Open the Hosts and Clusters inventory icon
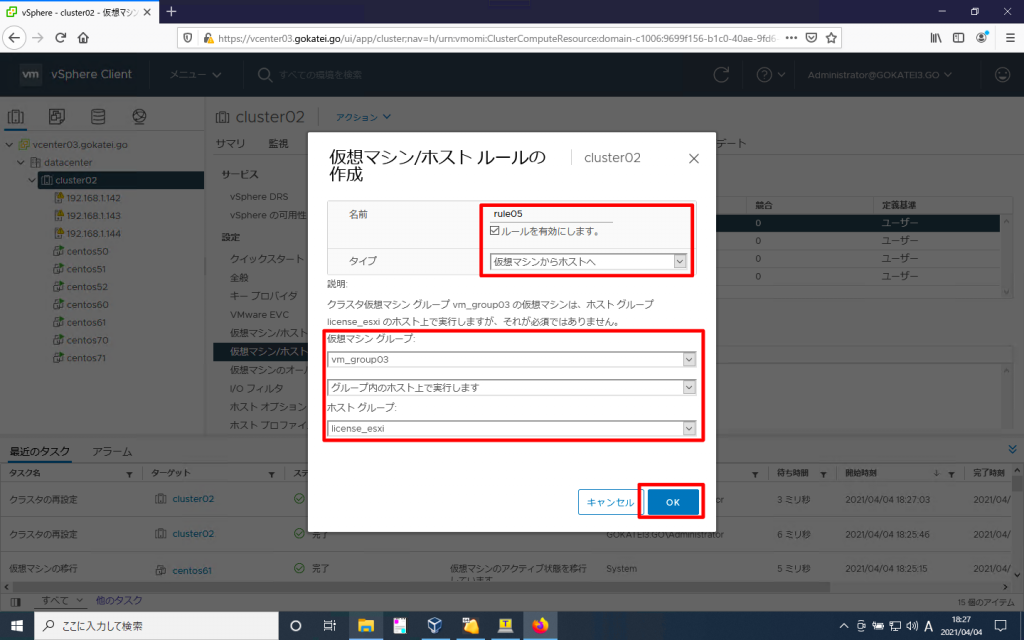The height and width of the screenshot is (640, 1024). pyautogui.click(x=15, y=115)
